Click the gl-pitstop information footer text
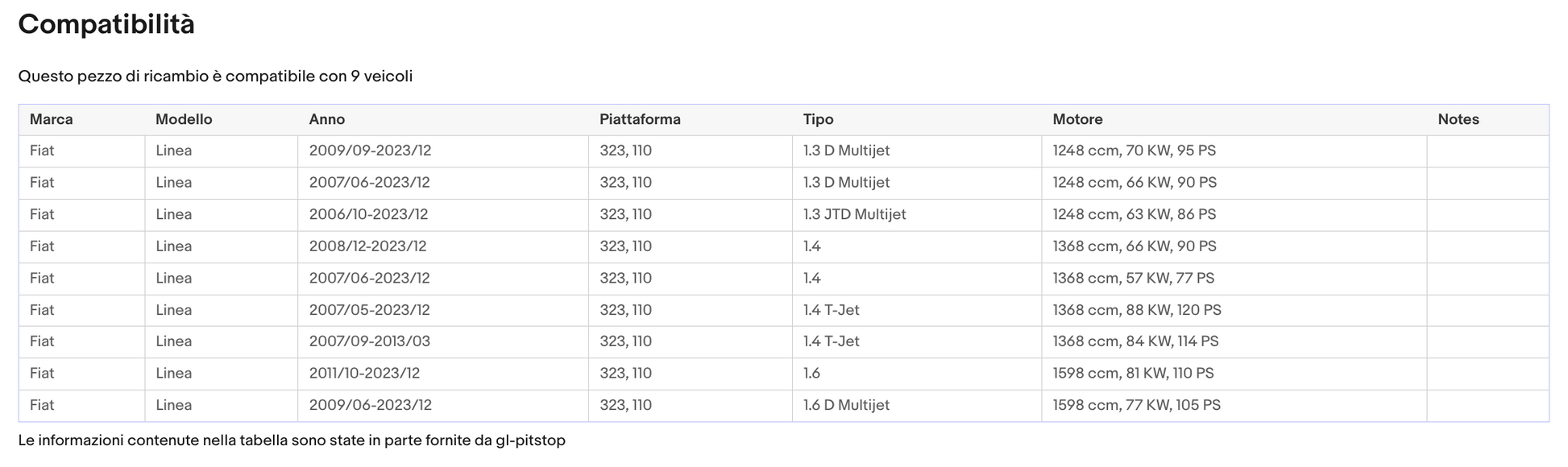Screen dimensions: 1568x467 [x=292, y=440]
